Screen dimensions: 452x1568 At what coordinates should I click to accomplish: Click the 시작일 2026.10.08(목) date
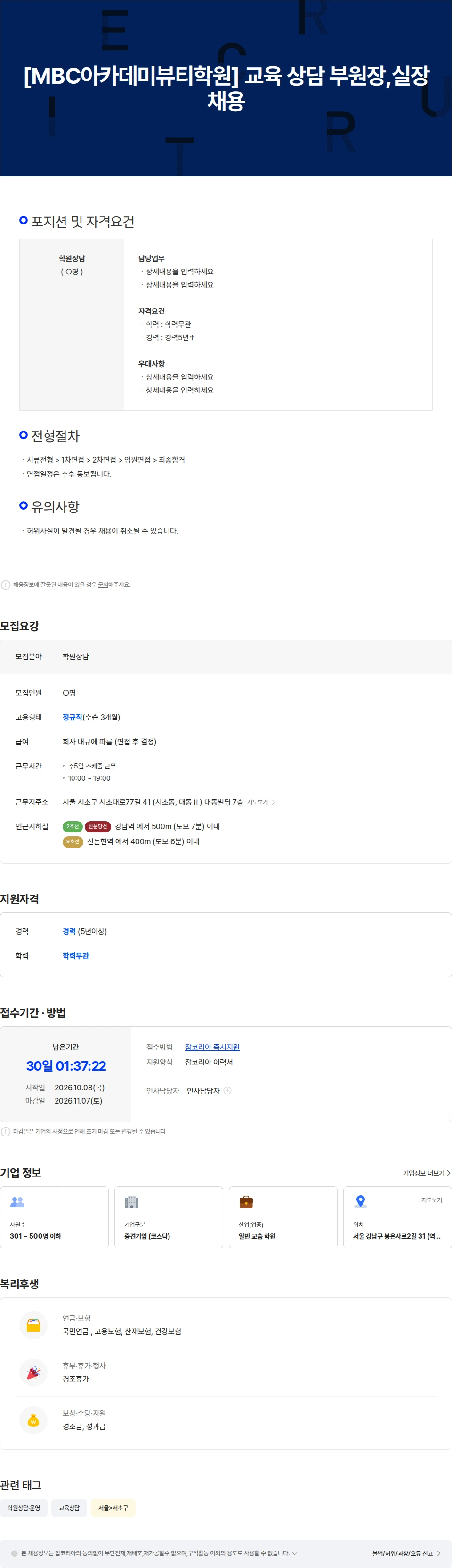(x=79, y=1087)
